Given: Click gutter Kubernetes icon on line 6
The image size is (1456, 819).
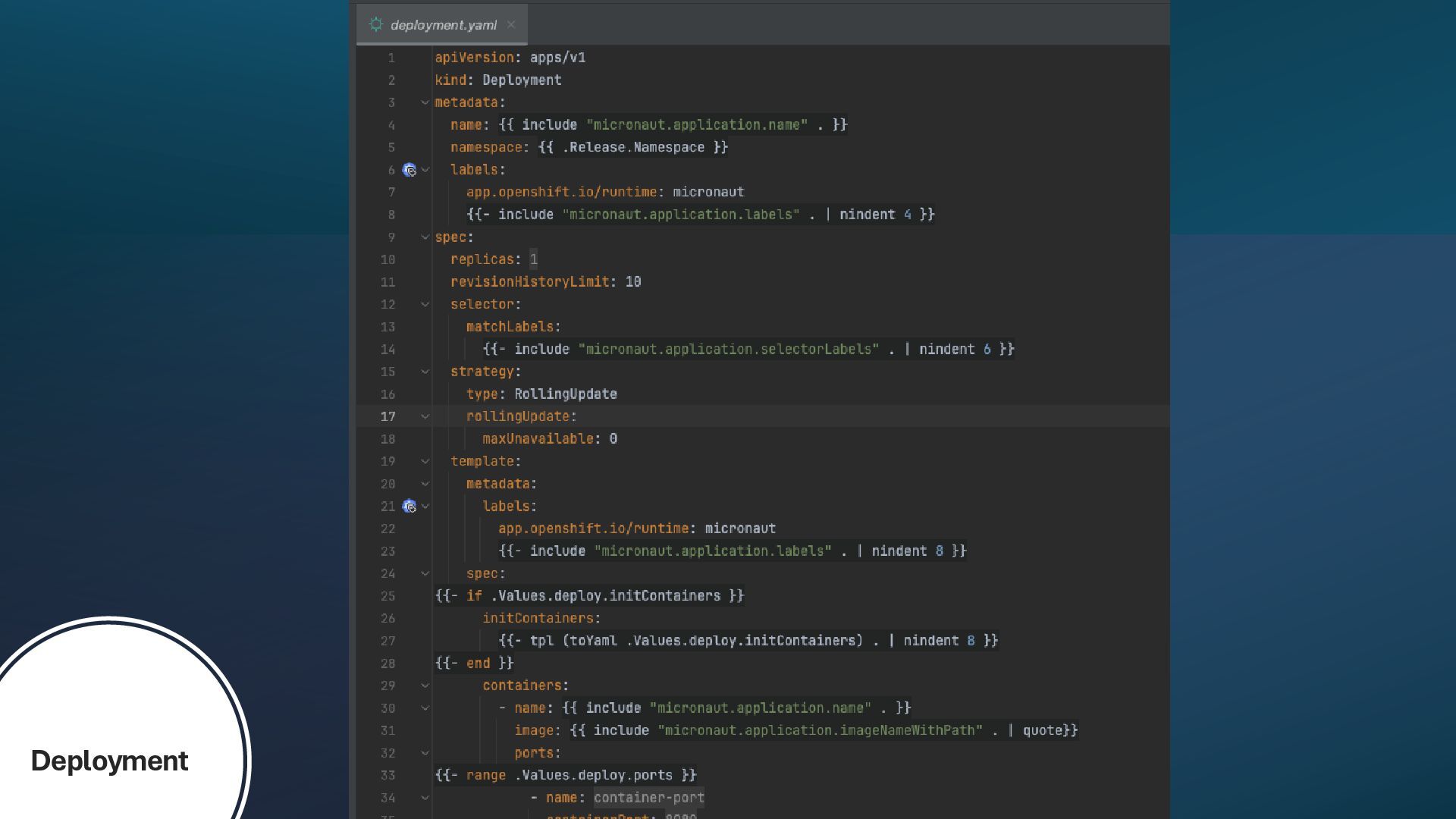Looking at the screenshot, I should click(x=409, y=170).
